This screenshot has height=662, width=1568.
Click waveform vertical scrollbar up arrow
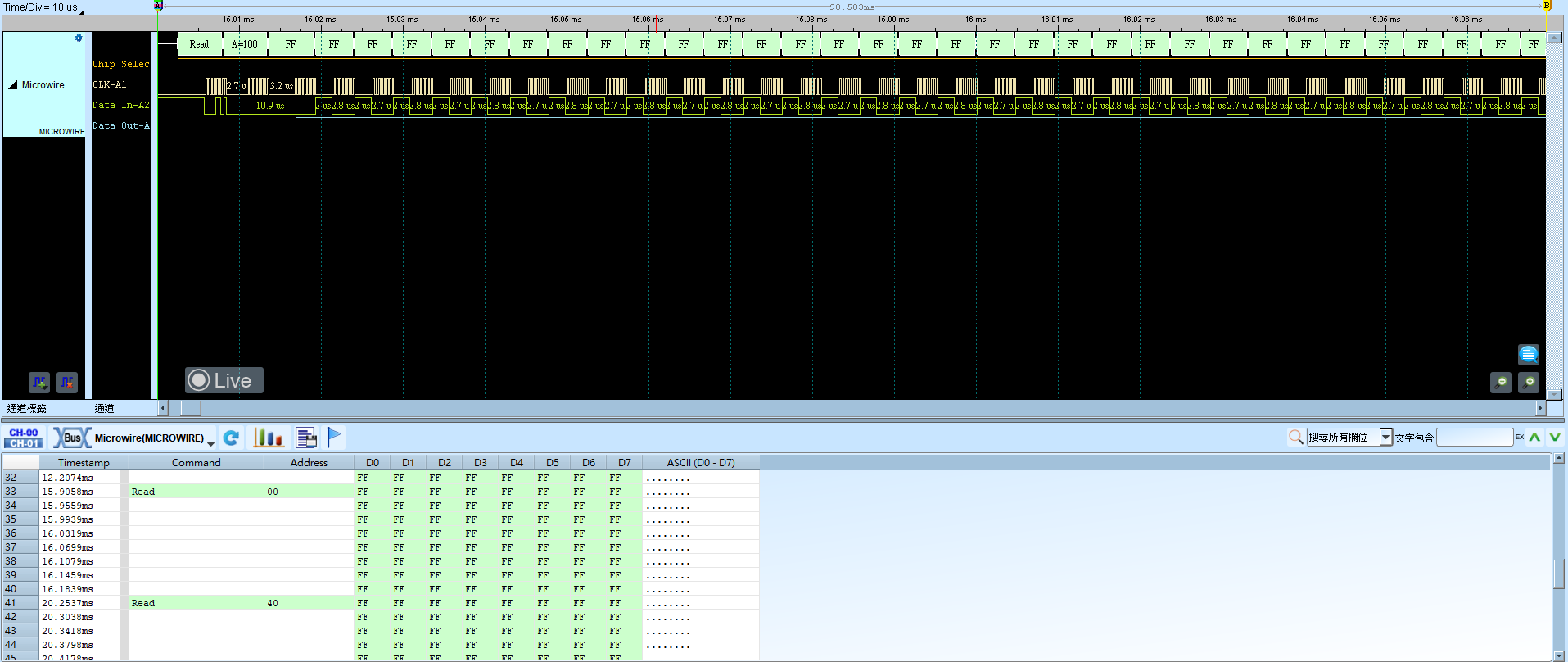[x=1554, y=38]
